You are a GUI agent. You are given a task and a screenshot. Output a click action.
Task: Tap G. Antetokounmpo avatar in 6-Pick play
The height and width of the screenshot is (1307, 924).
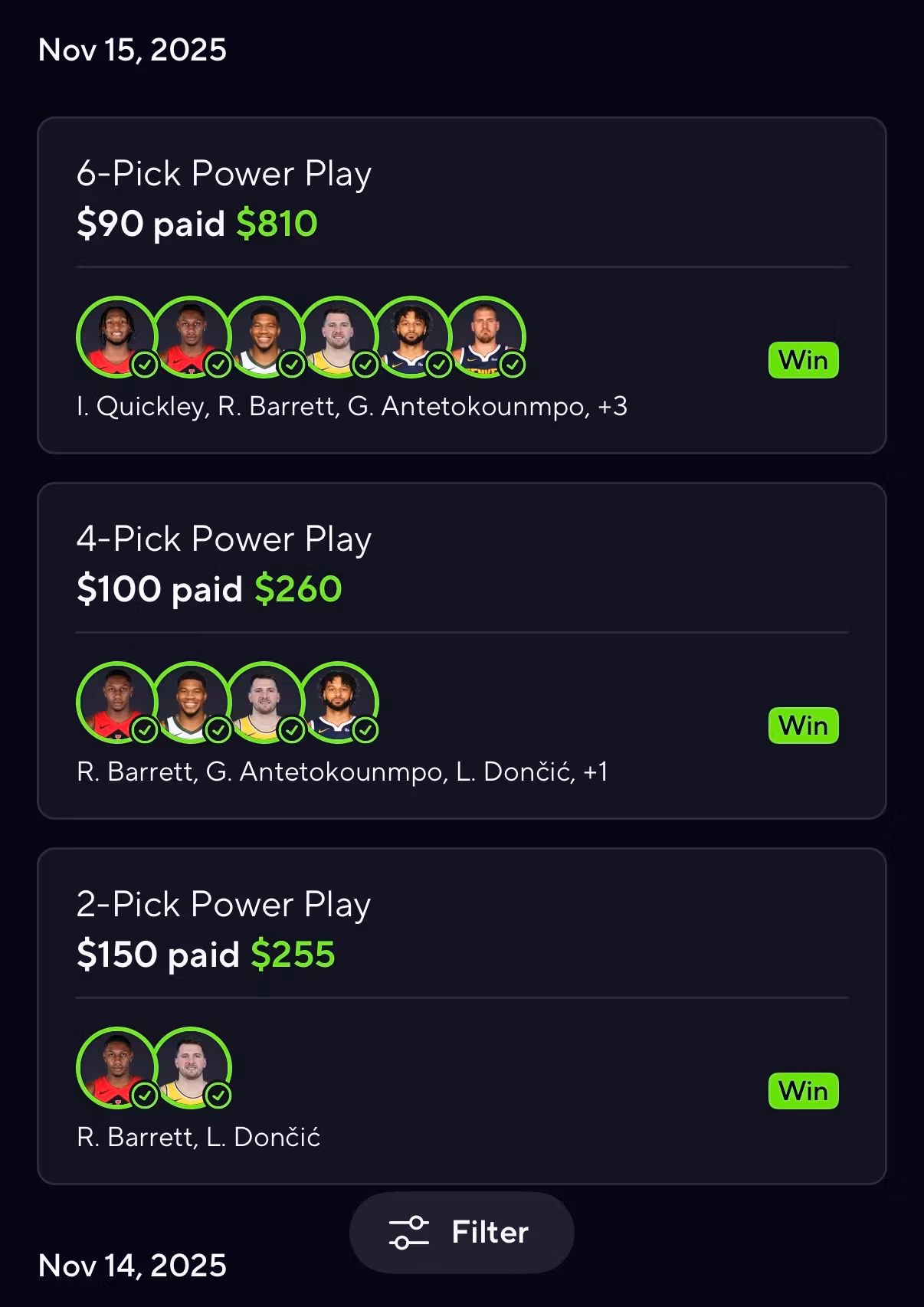(264, 337)
